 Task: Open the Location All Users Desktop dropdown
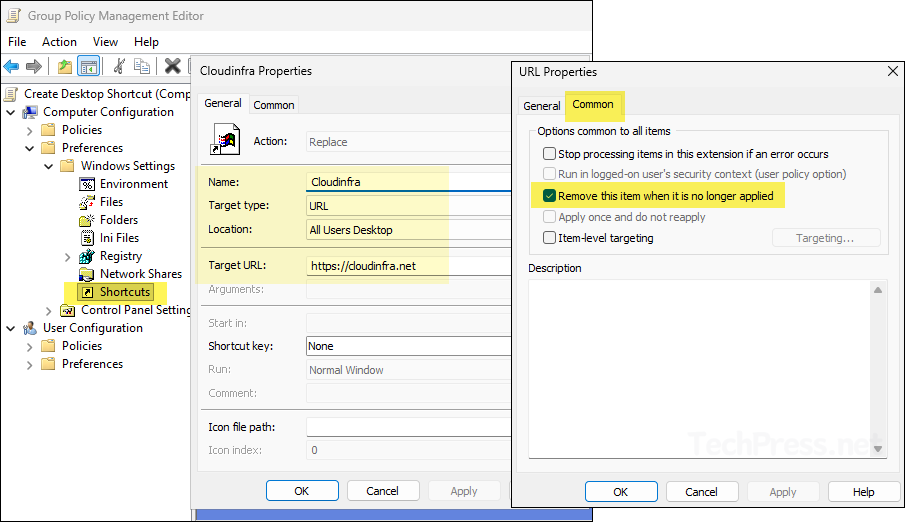click(x=409, y=230)
